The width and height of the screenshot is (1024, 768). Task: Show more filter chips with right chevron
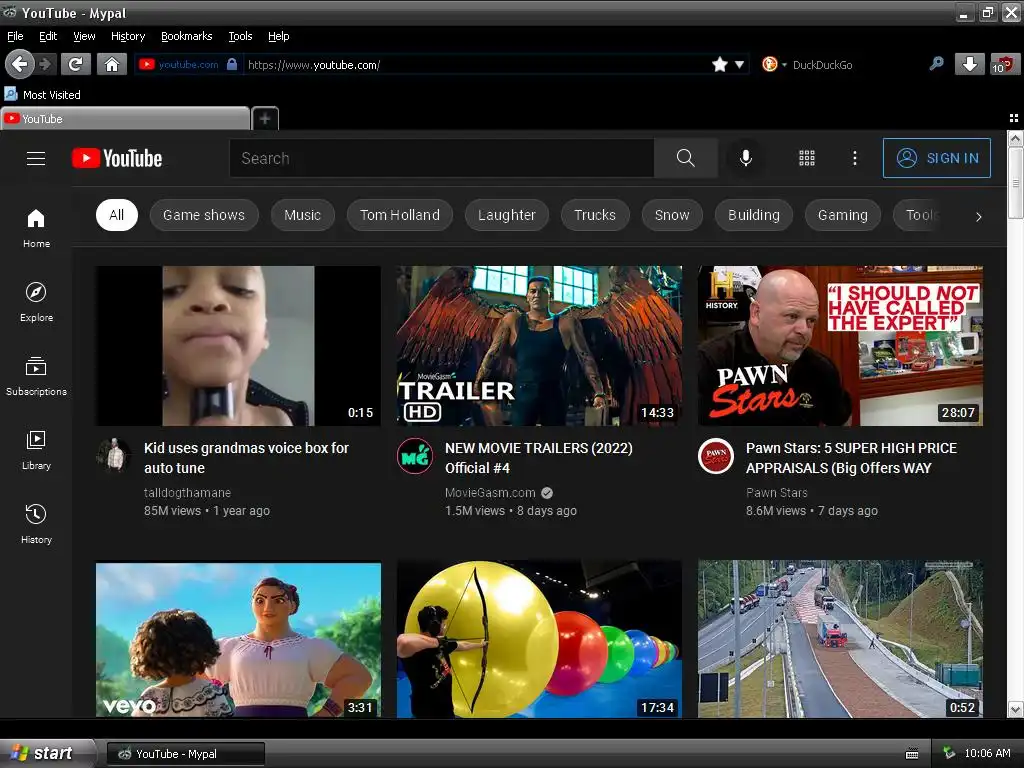tap(978, 216)
